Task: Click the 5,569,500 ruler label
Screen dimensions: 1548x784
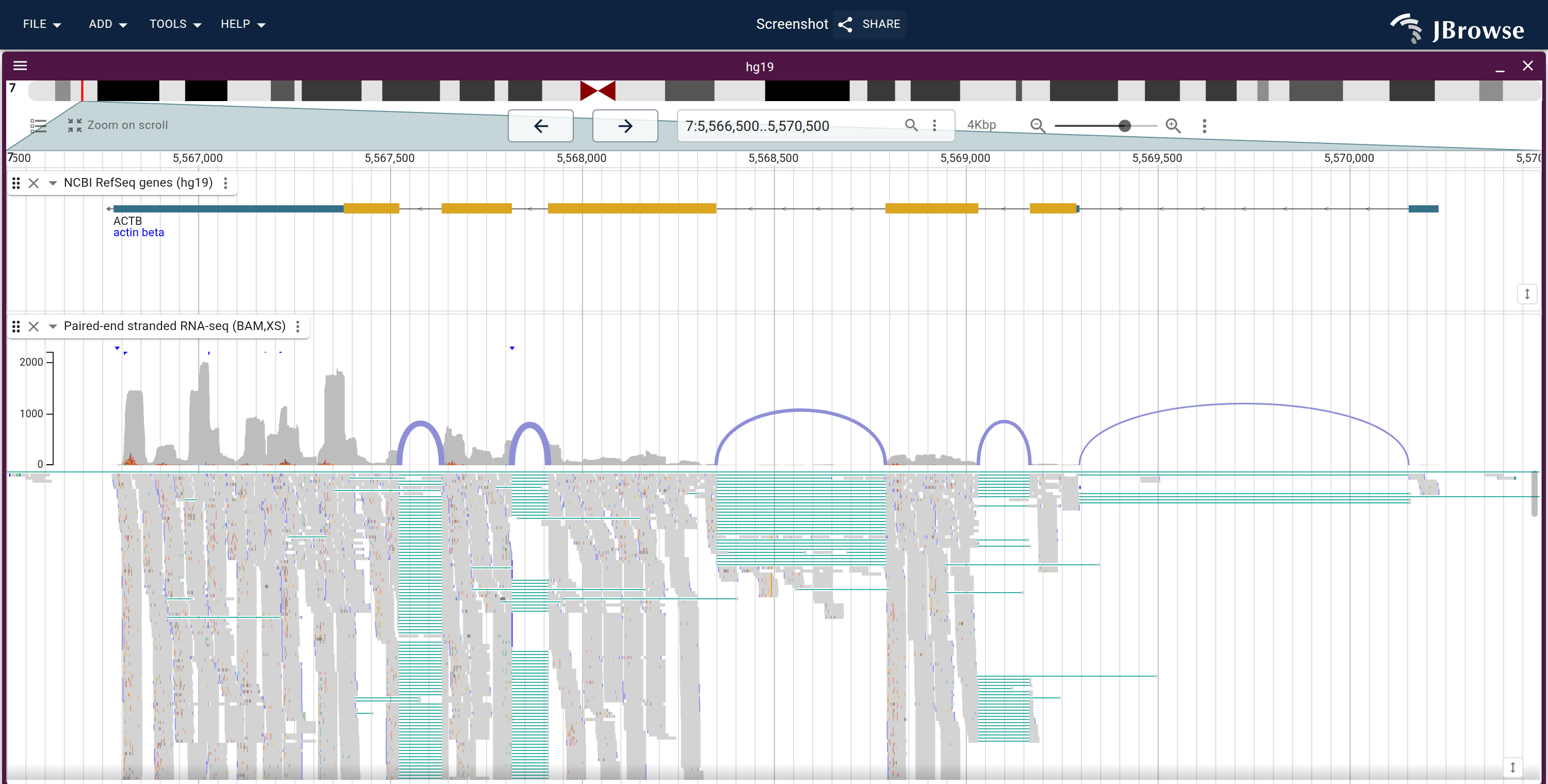Action: pyautogui.click(x=1157, y=158)
